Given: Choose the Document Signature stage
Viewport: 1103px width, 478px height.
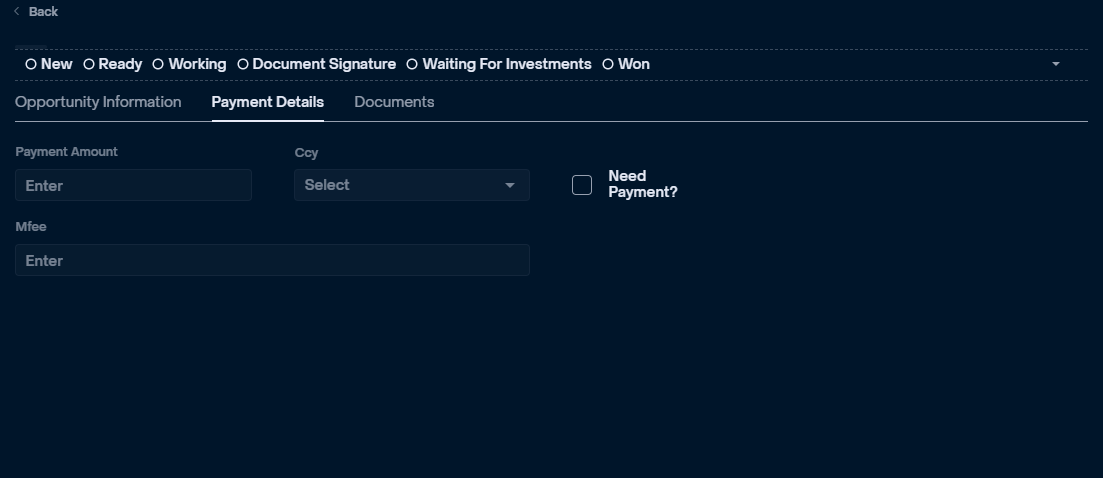Looking at the screenshot, I should (317, 64).
